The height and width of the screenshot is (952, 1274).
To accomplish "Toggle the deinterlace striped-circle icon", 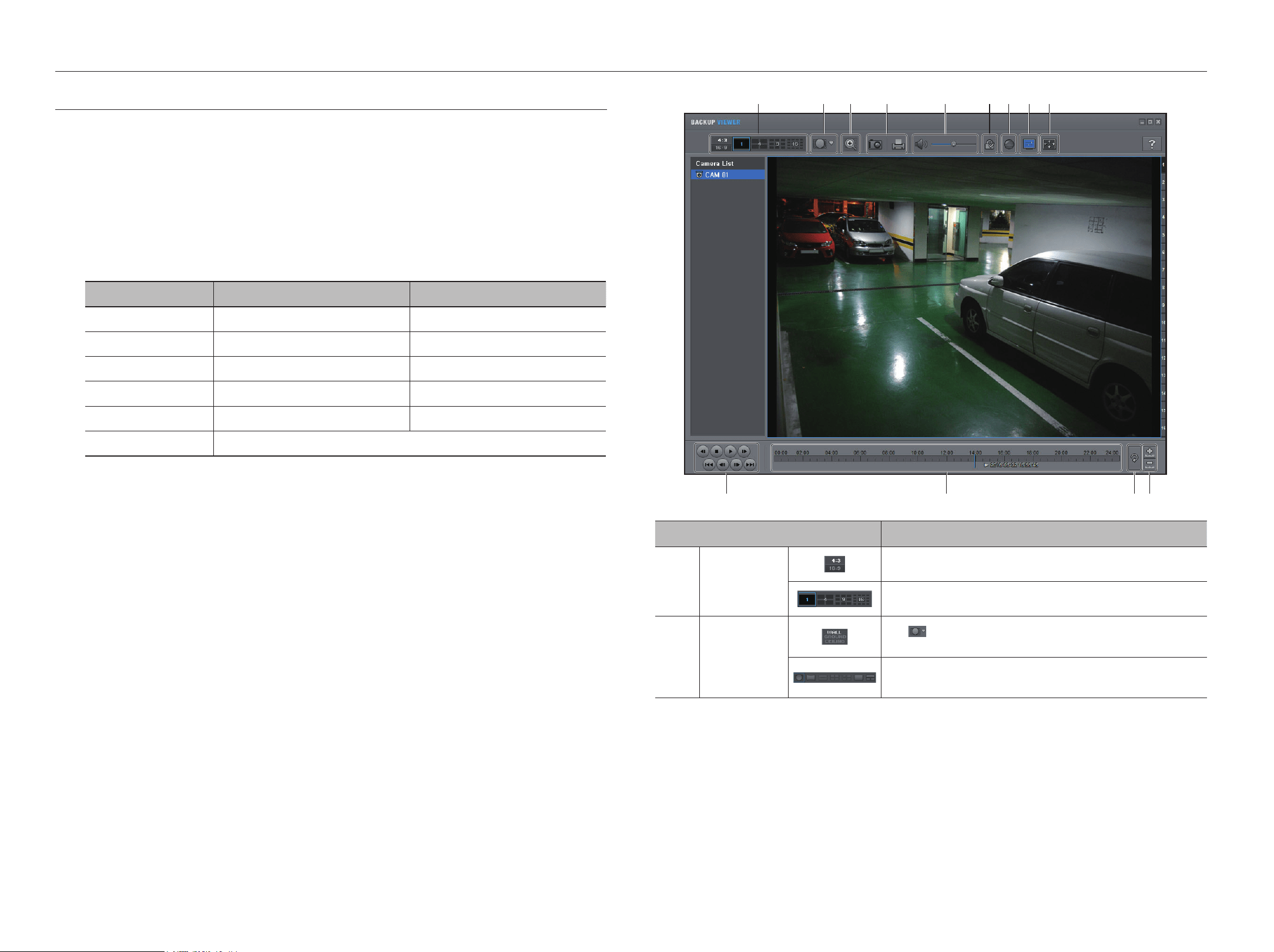I will tap(1009, 144).
